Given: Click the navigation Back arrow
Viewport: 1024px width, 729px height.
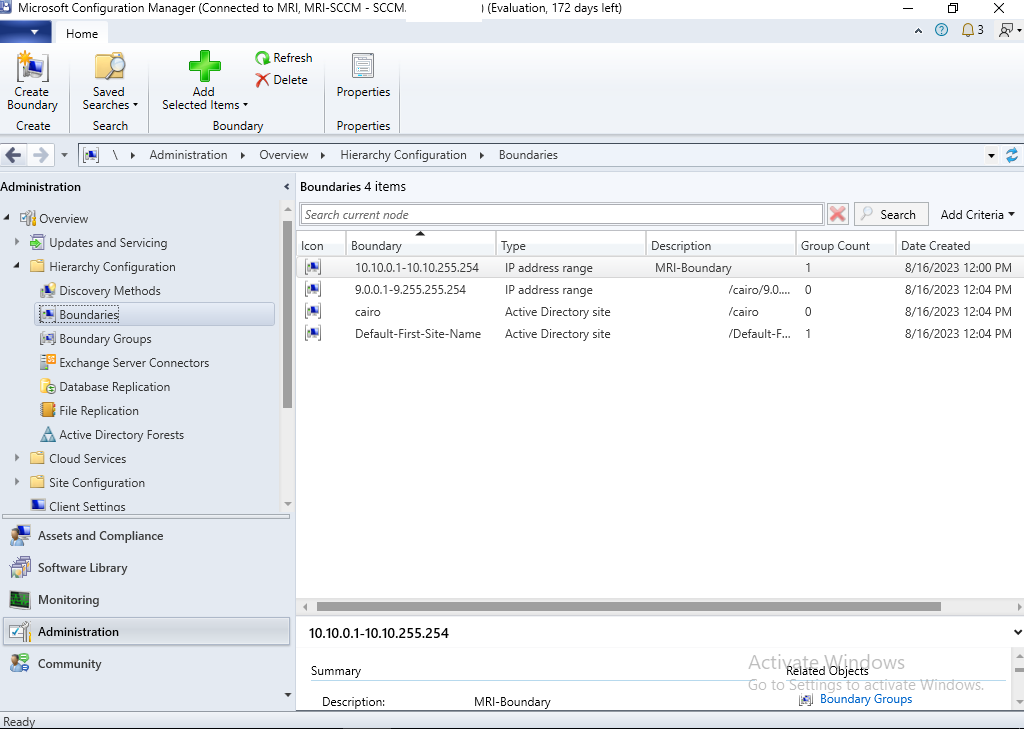Looking at the screenshot, I should tap(14, 155).
